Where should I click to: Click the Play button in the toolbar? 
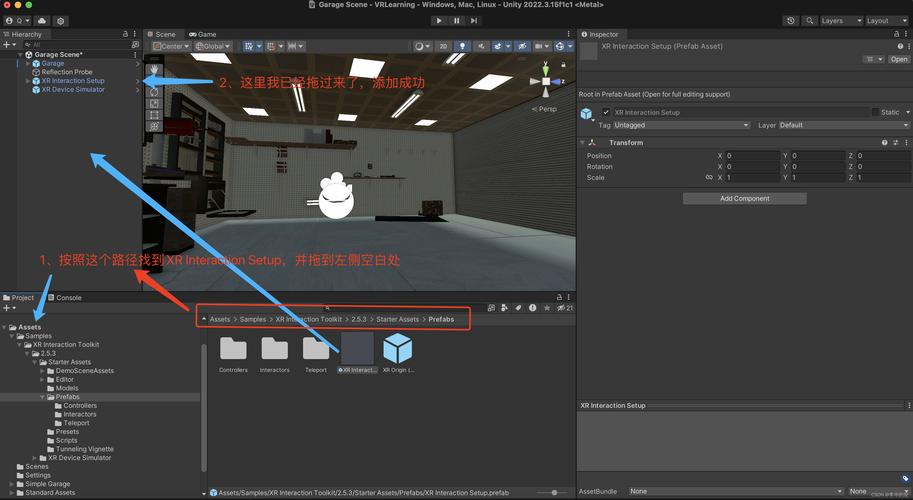click(x=439, y=20)
